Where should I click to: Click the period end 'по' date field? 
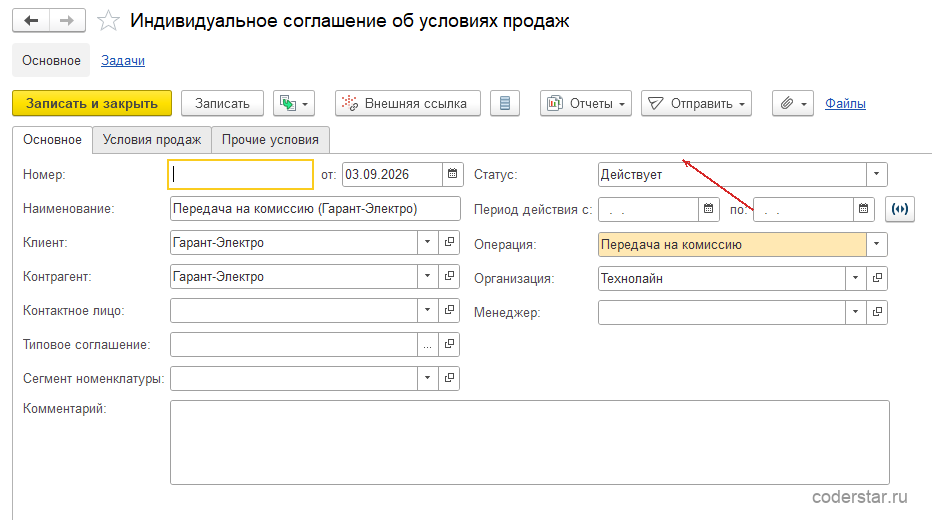804,209
